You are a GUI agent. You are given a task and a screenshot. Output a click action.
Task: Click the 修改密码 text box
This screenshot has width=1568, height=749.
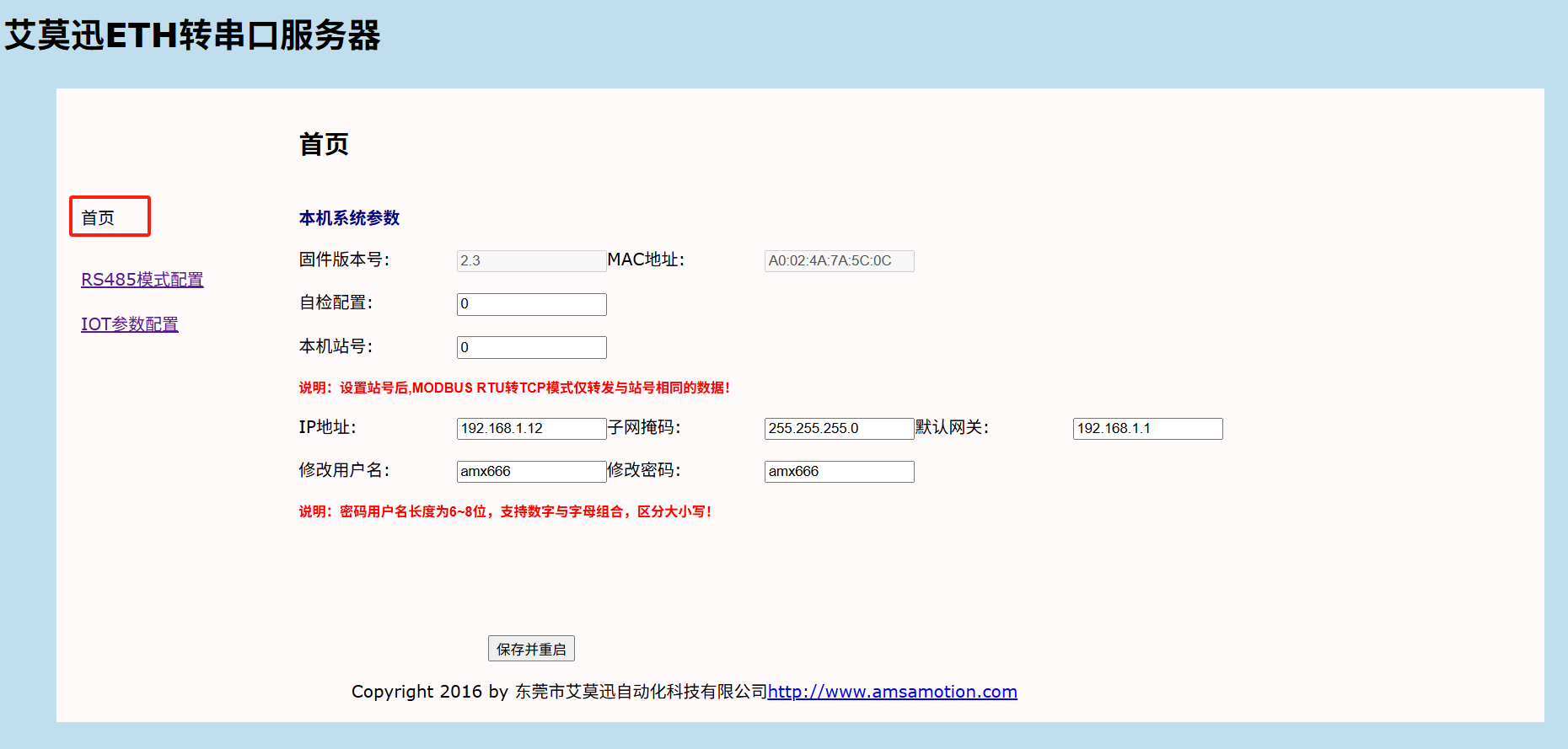point(839,472)
